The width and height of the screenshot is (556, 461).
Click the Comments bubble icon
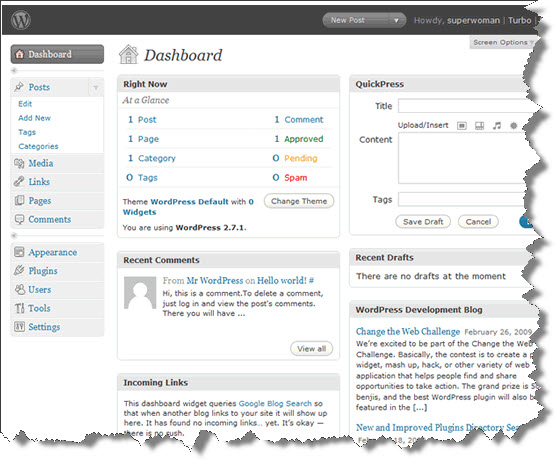coord(19,219)
